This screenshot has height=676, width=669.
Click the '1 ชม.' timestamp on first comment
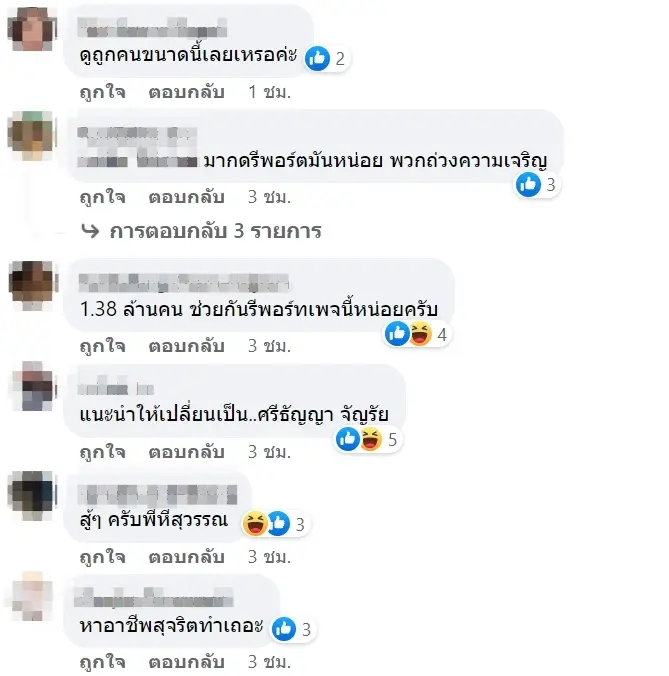point(269,92)
